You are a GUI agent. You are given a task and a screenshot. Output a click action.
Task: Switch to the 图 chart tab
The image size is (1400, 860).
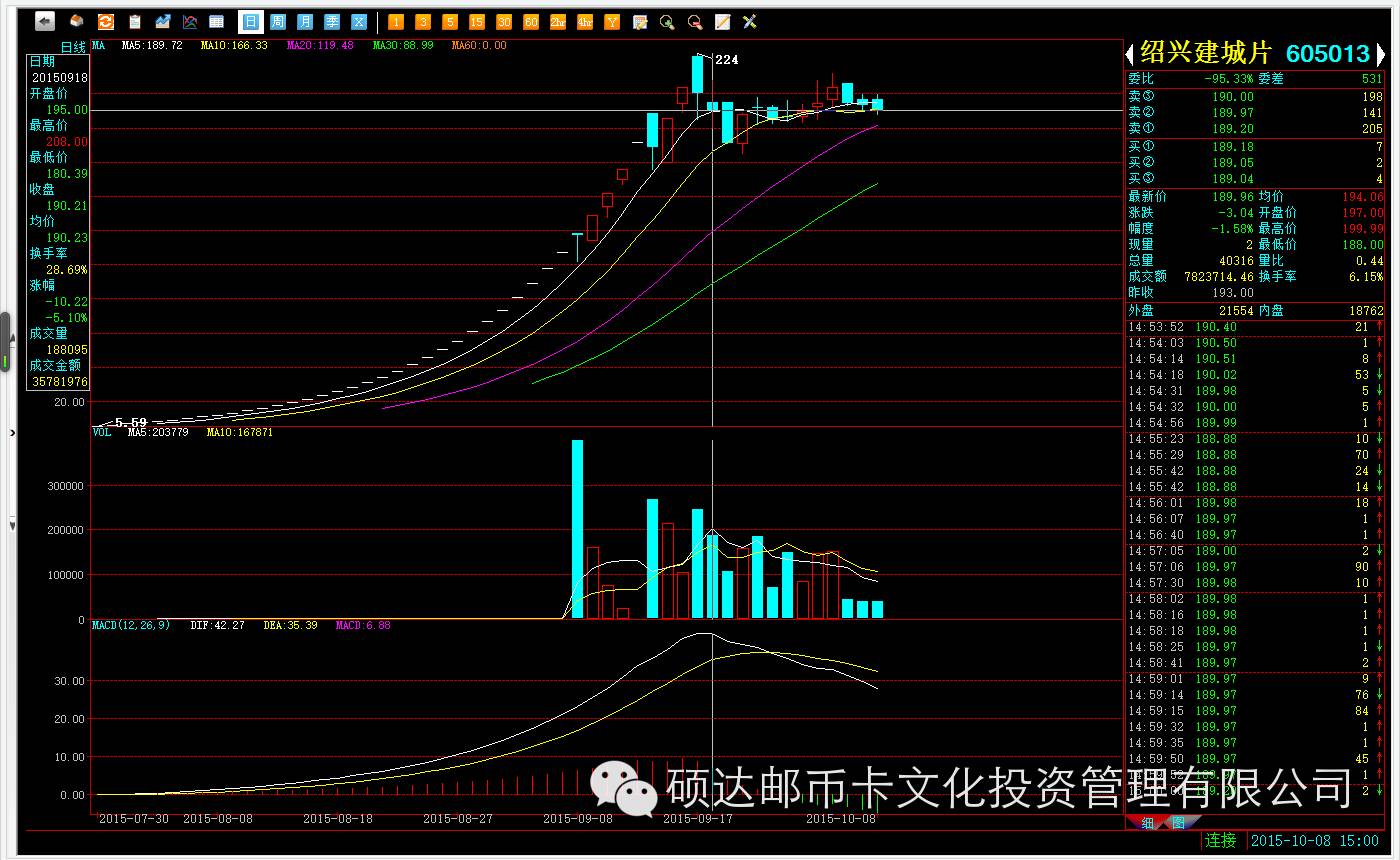[1178, 822]
